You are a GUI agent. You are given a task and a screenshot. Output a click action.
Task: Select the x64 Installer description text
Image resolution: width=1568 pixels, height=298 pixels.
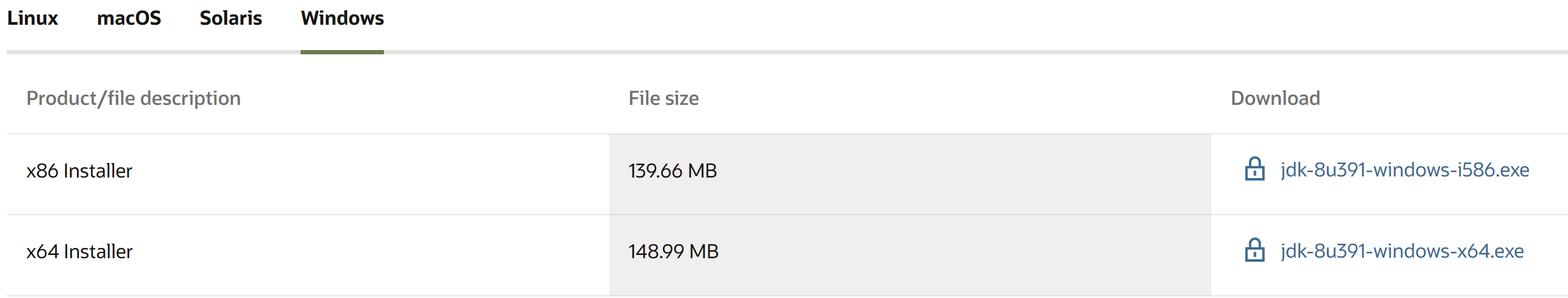(79, 251)
